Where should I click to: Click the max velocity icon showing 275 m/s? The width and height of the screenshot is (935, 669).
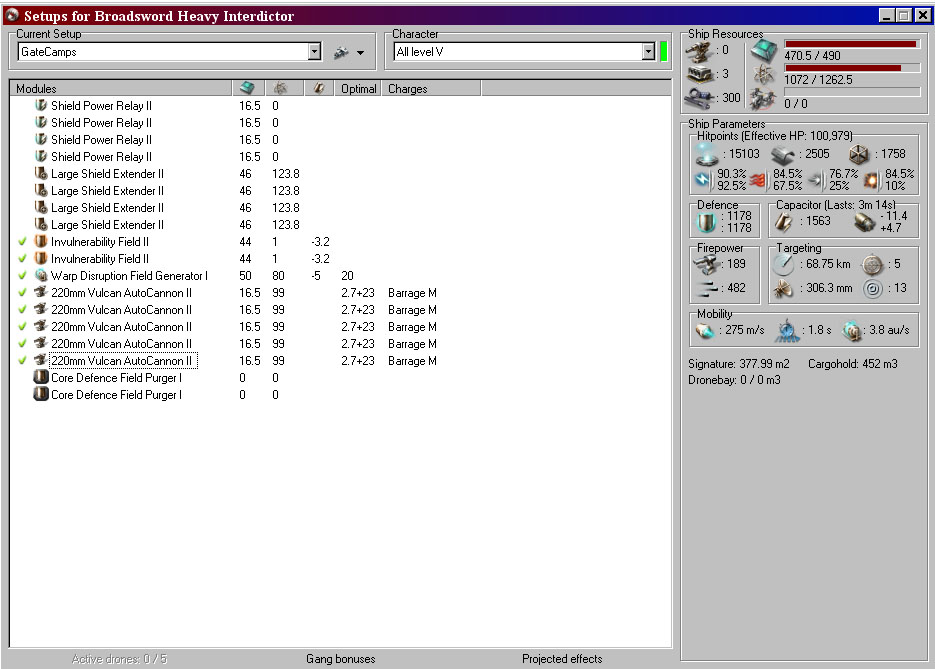click(x=705, y=330)
